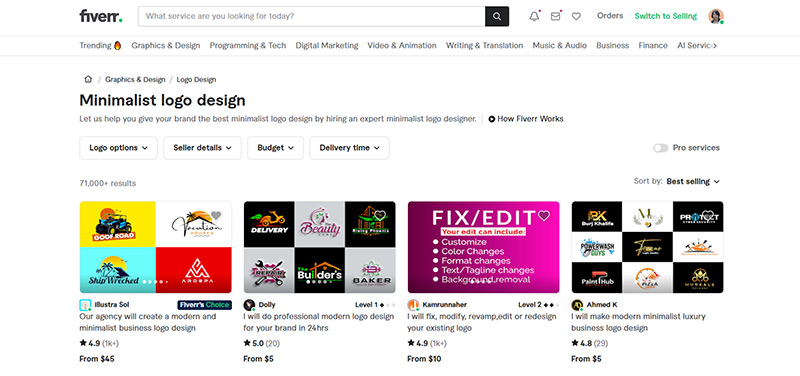Click Dolly seller avatar
The height and width of the screenshot is (376, 800).
point(249,305)
